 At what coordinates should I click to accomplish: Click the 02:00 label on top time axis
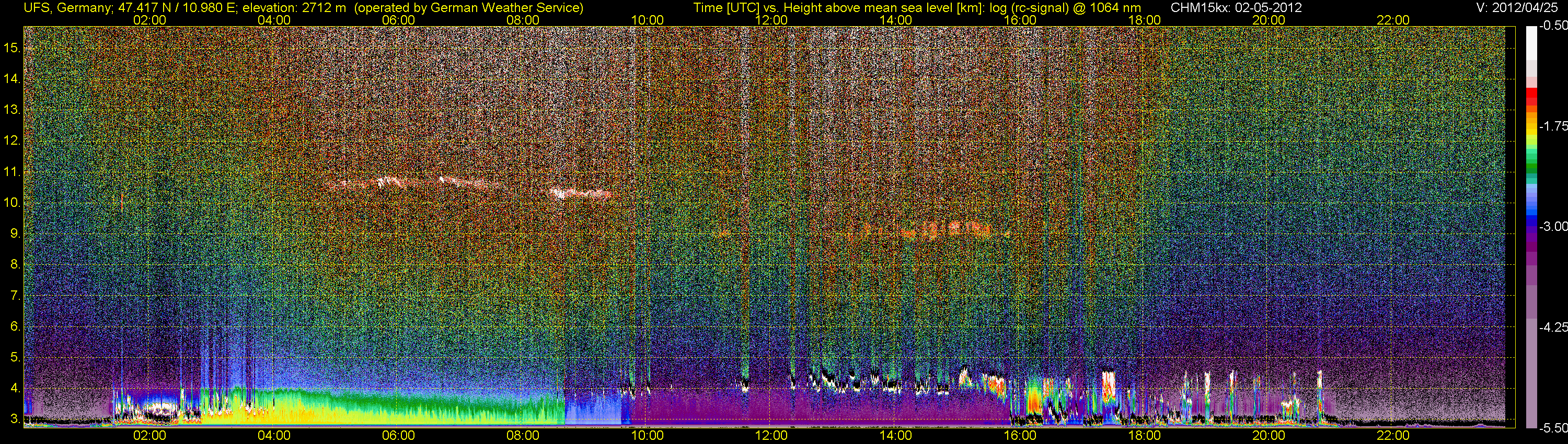click(x=149, y=20)
